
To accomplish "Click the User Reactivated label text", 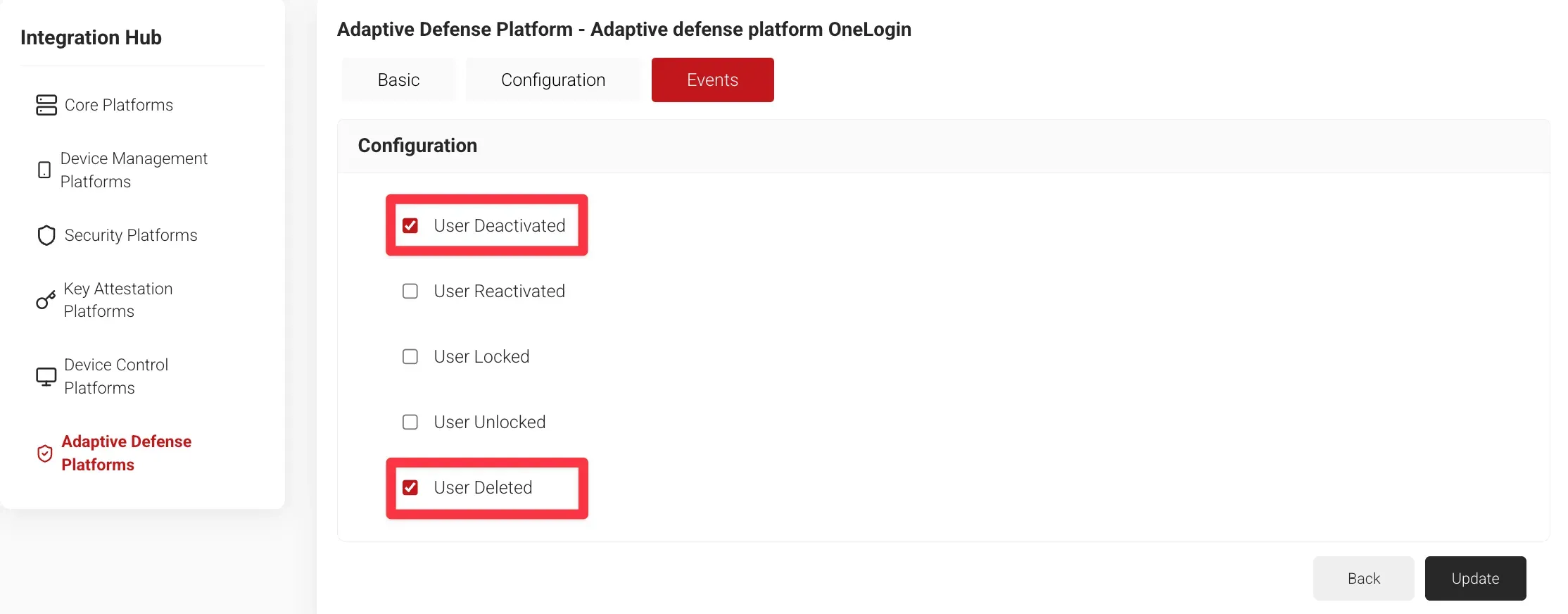I will click(499, 292).
